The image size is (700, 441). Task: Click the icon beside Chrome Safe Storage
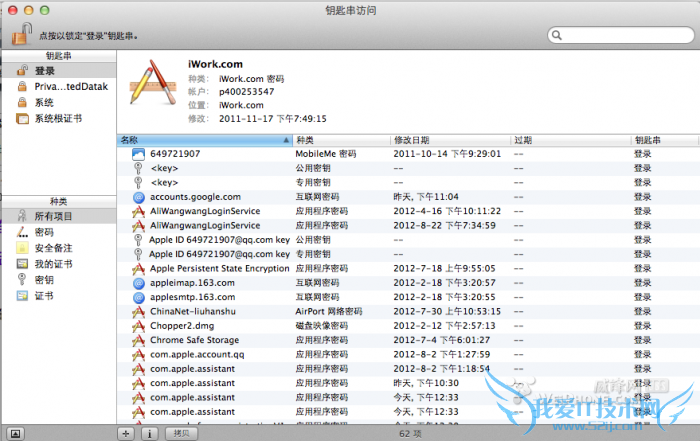click(139, 340)
